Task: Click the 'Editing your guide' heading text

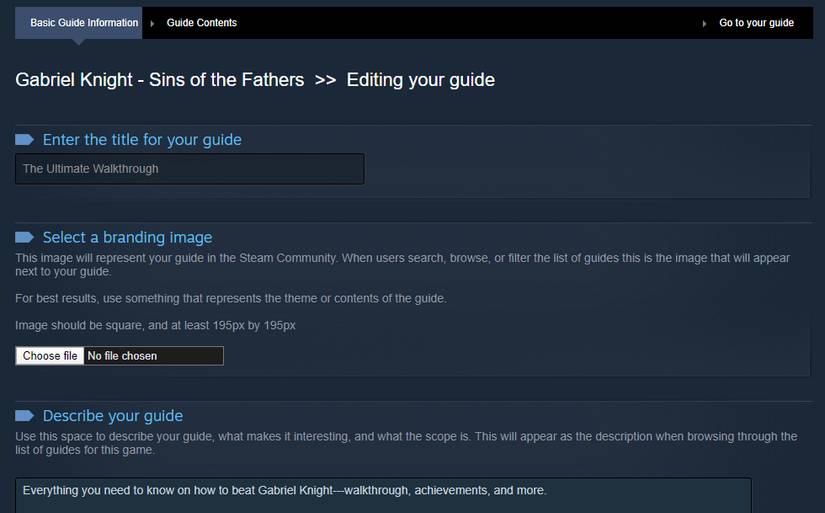Action: [x=420, y=80]
